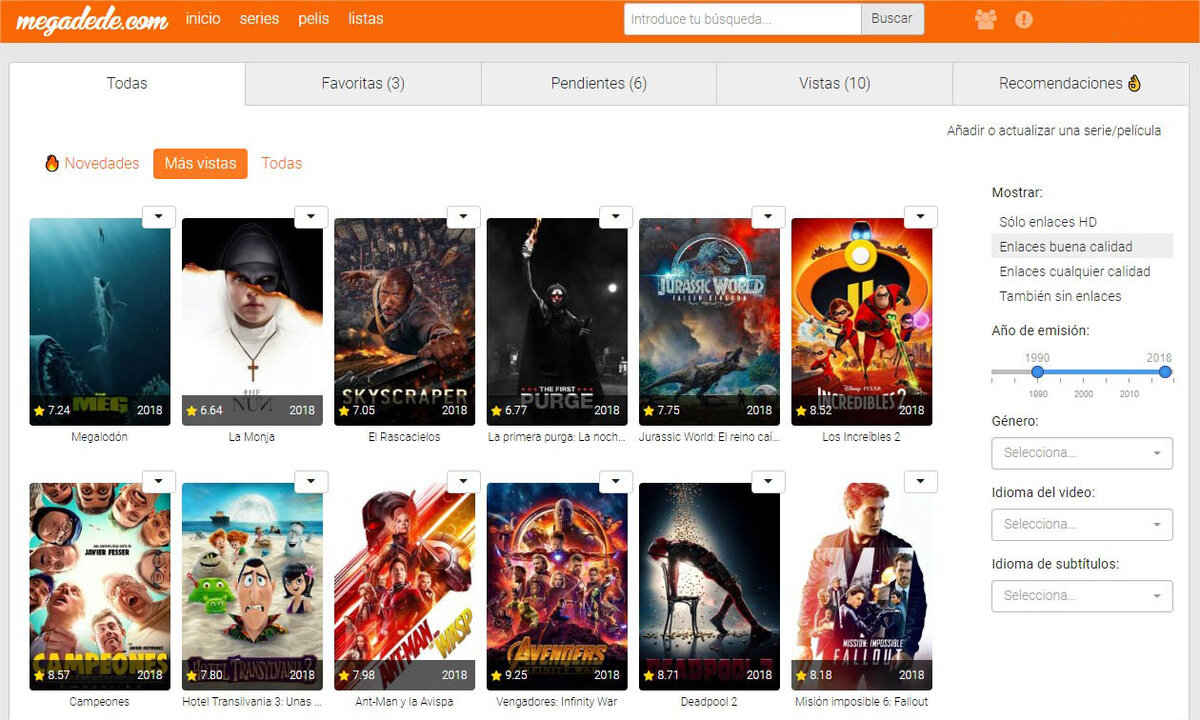This screenshot has width=1200, height=720.
Task: Select the Enlaces buena calidad filter
Action: 1082,246
